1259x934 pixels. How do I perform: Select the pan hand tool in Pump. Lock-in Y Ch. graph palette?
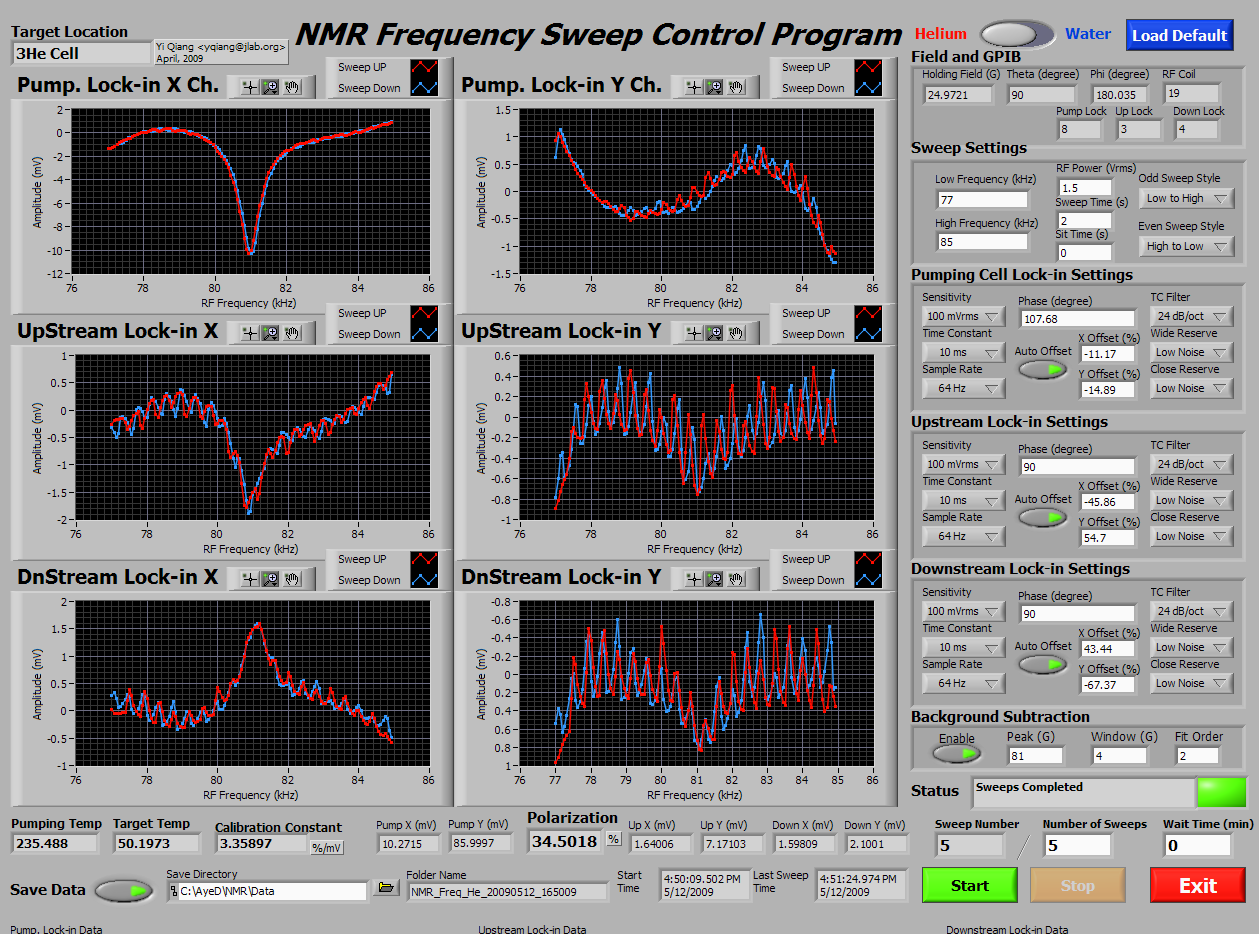(x=736, y=87)
